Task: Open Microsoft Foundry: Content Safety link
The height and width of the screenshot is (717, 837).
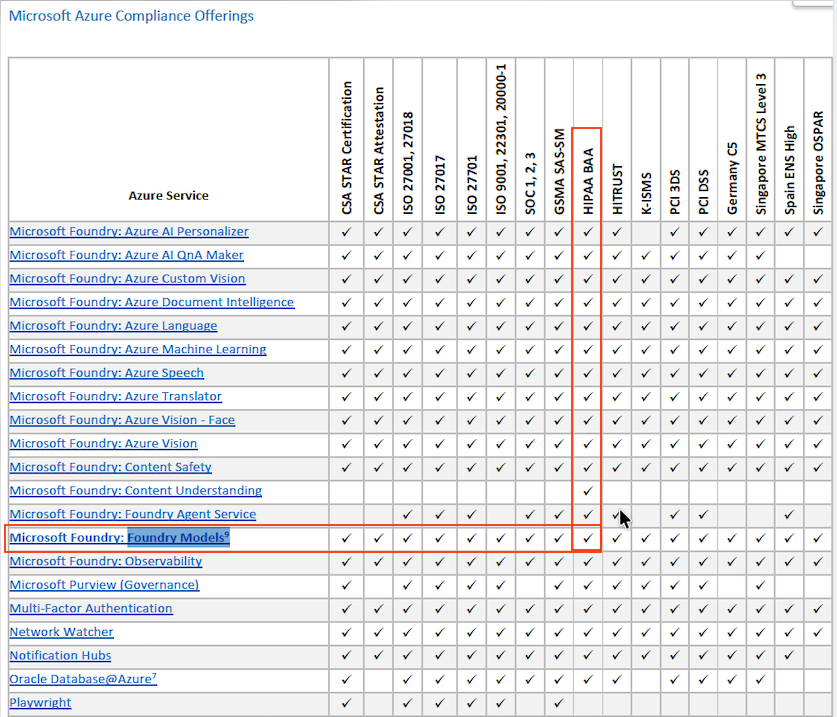Action: [x=110, y=467]
